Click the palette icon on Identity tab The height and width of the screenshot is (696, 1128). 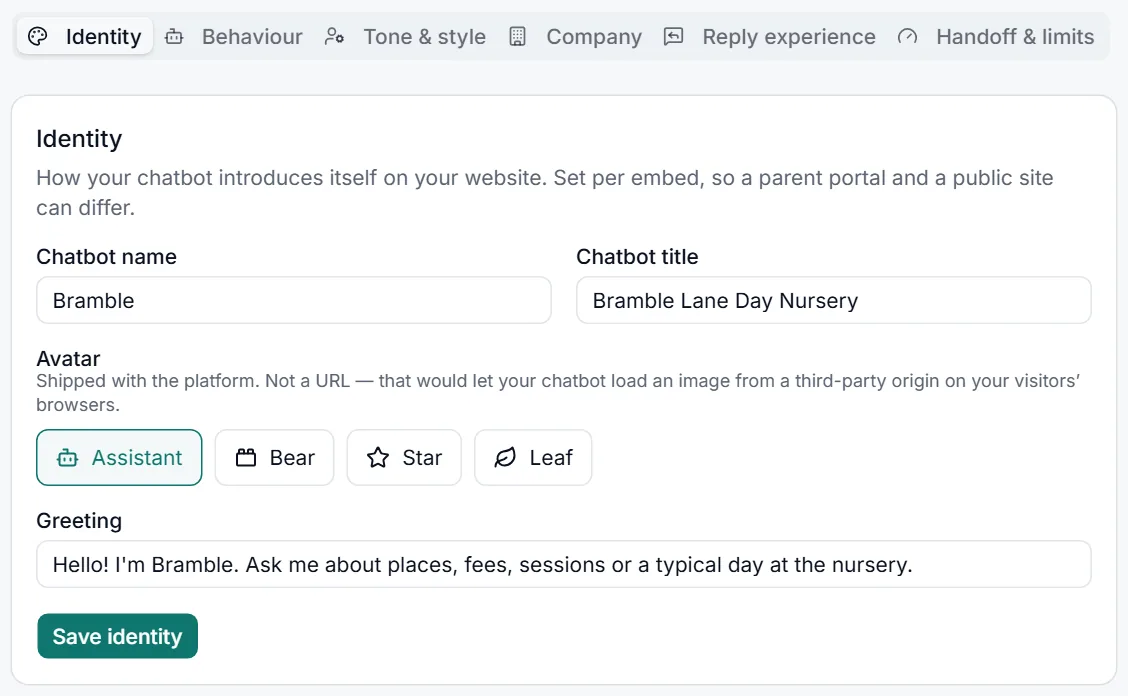tap(37, 36)
